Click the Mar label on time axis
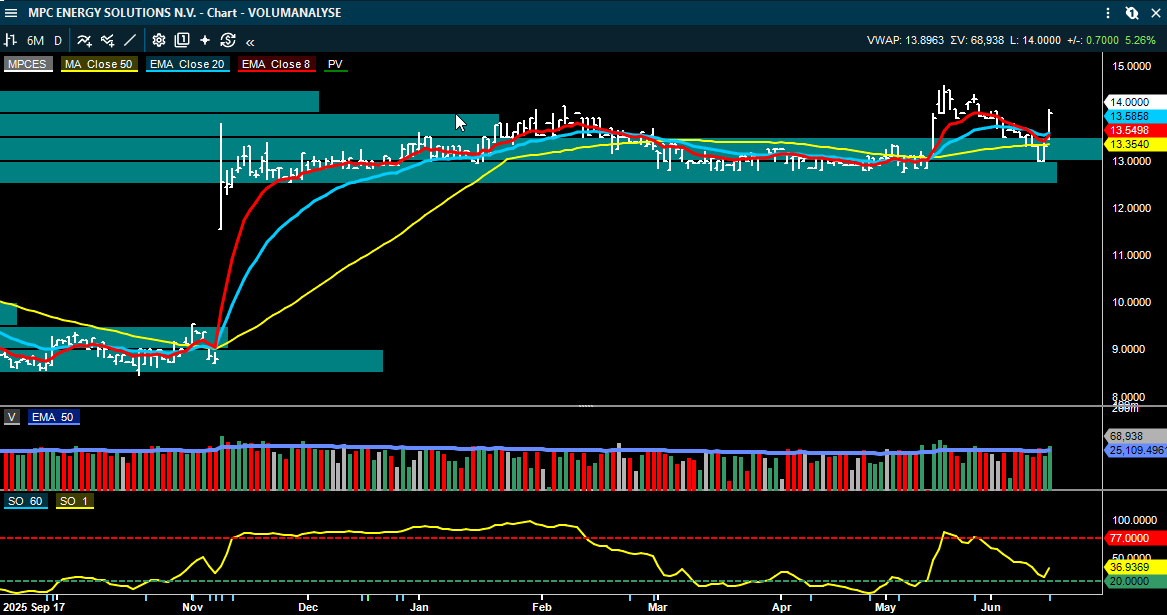 (x=657, y=607)
